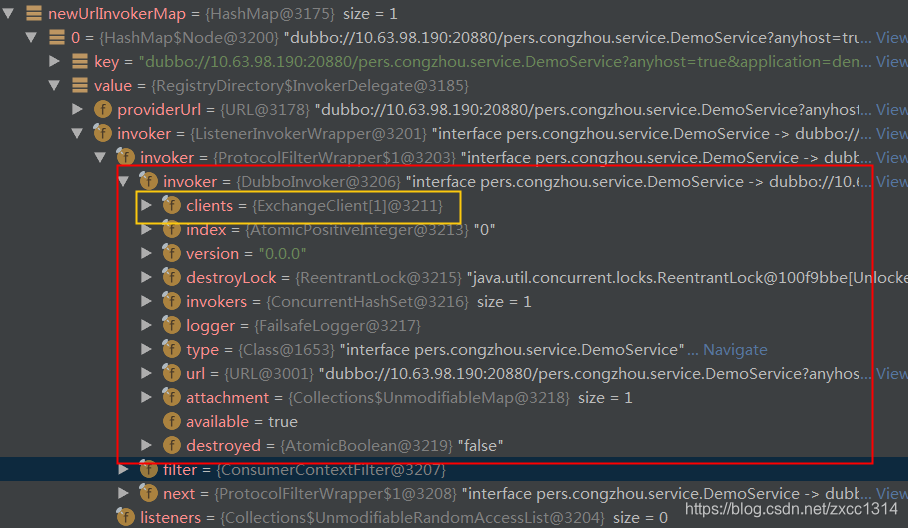Select the {FailsafeLogger@3217} value text
The image size is (908, 528).
(337, 326)
